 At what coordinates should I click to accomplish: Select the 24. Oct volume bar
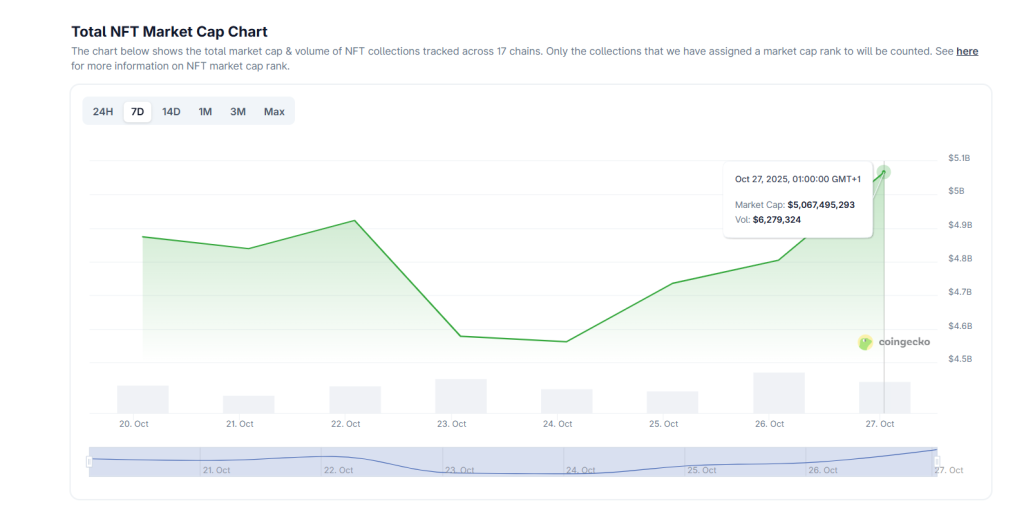(567, 401)
